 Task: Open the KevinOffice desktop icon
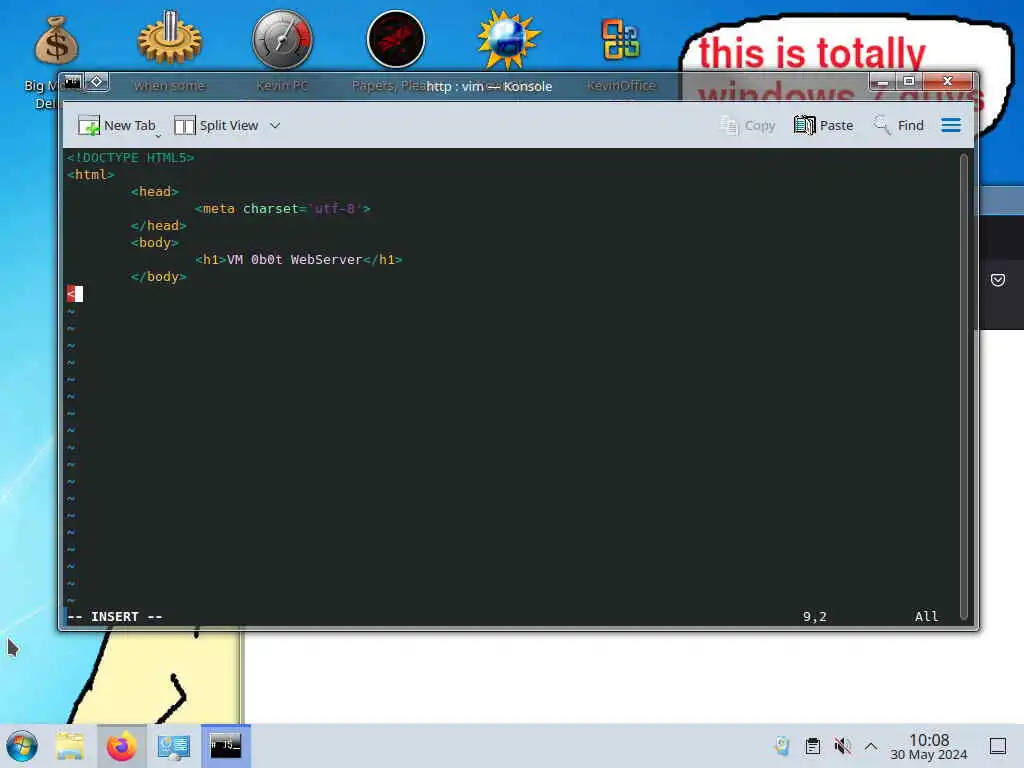[620, 39]
